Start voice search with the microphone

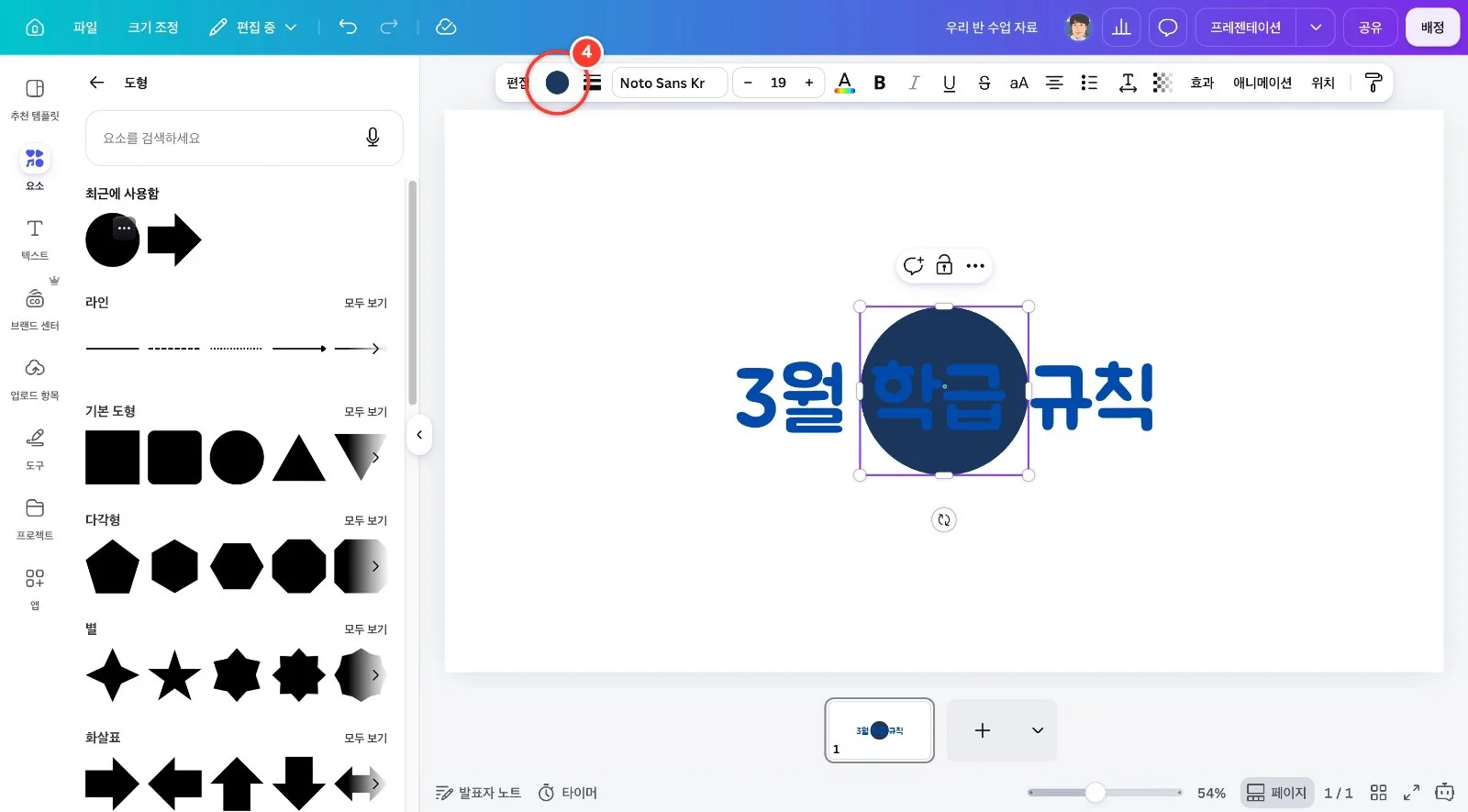point(373,138)
